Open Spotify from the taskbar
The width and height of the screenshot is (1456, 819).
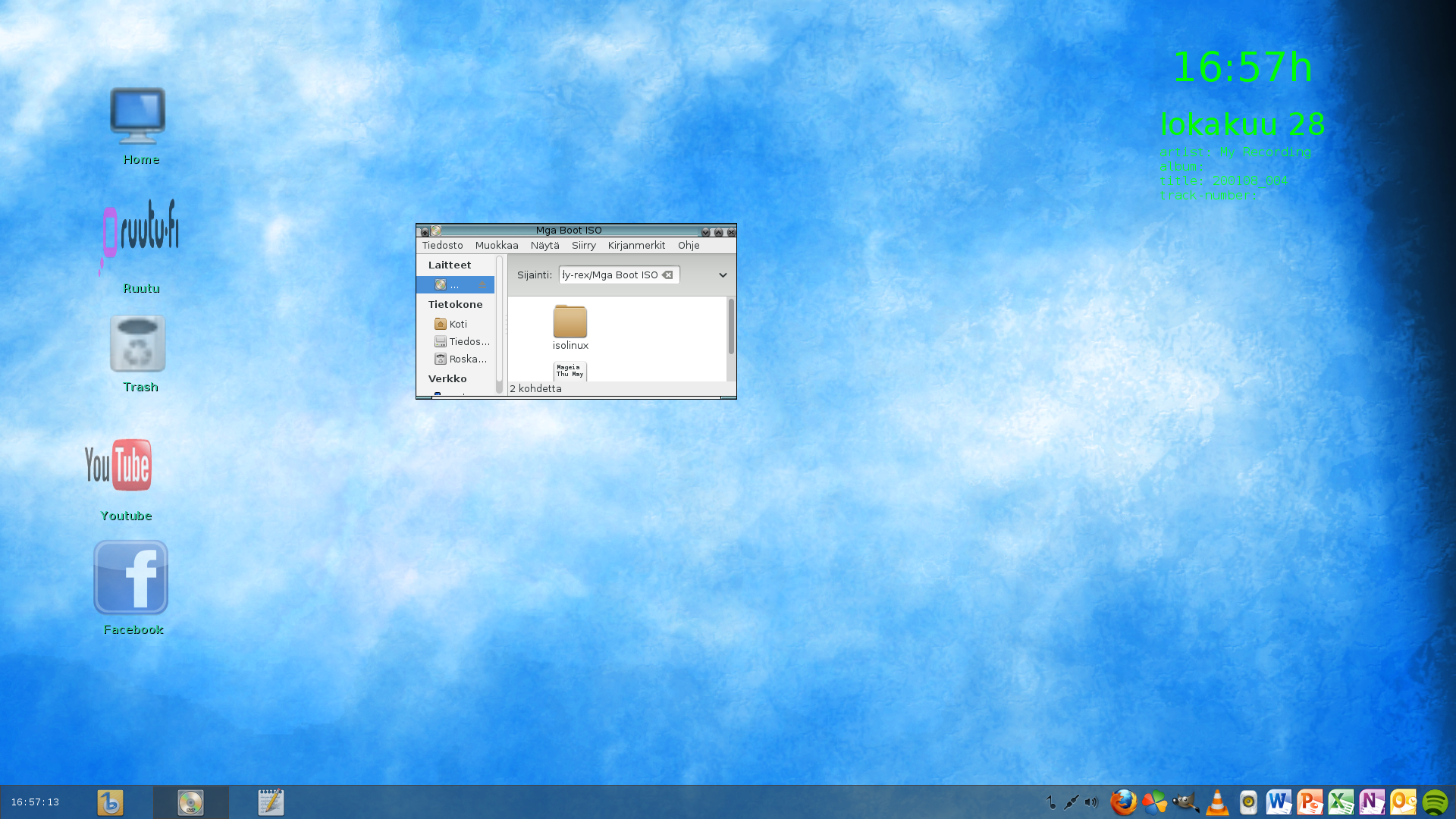point(1435,802)
